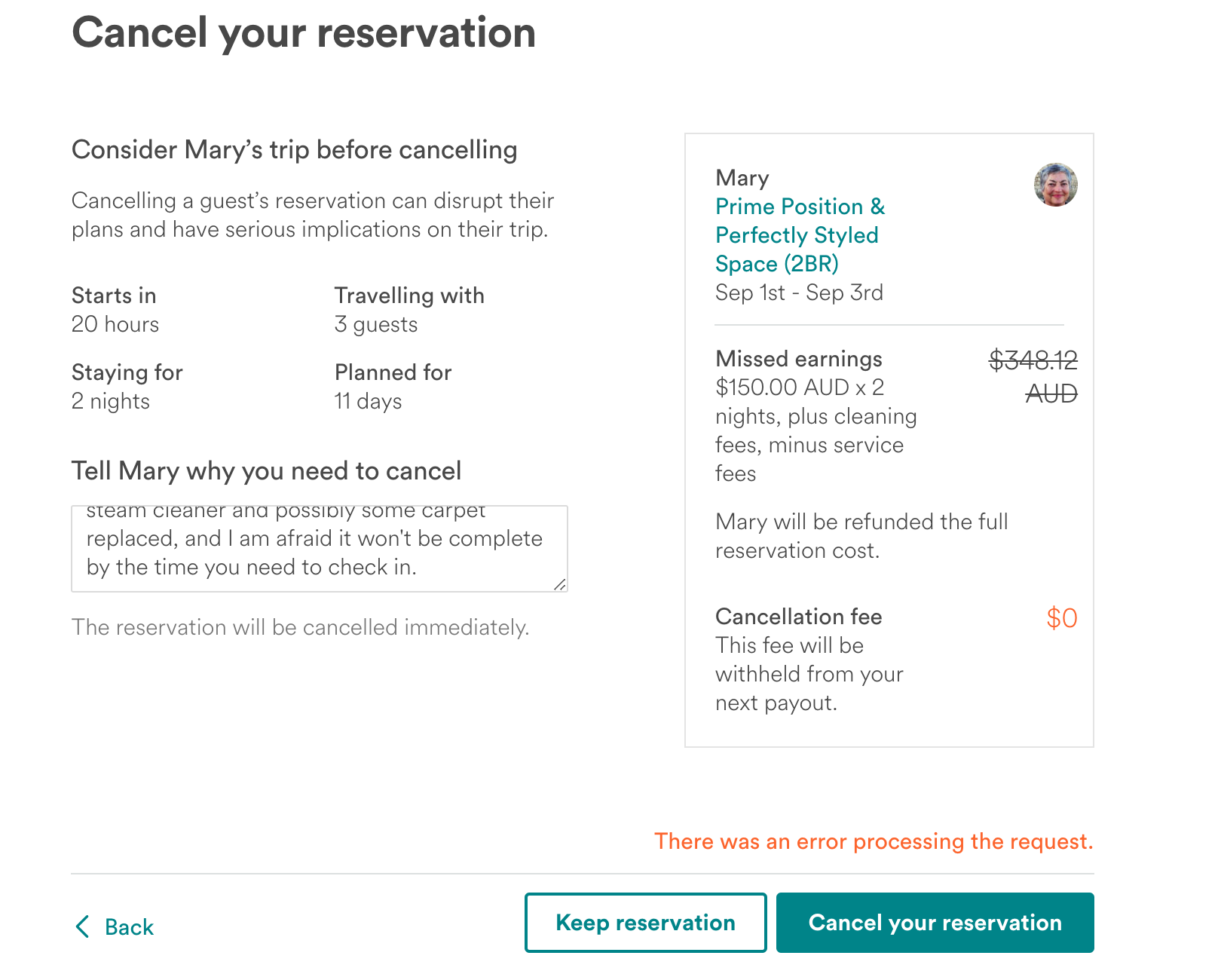Click the large Cancel your reservation page heading
The image size is (1224, 980).
click(x=304, y=33)
